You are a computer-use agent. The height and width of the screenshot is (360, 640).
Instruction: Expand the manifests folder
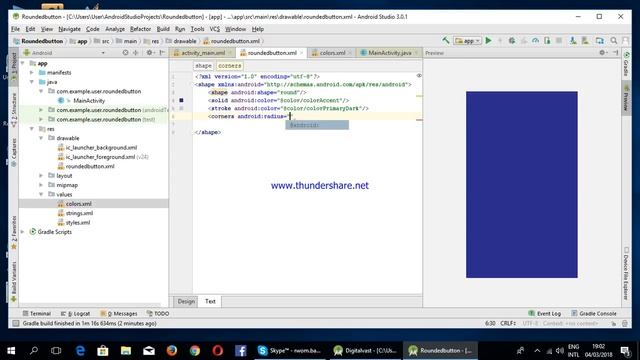pos(32,72)
